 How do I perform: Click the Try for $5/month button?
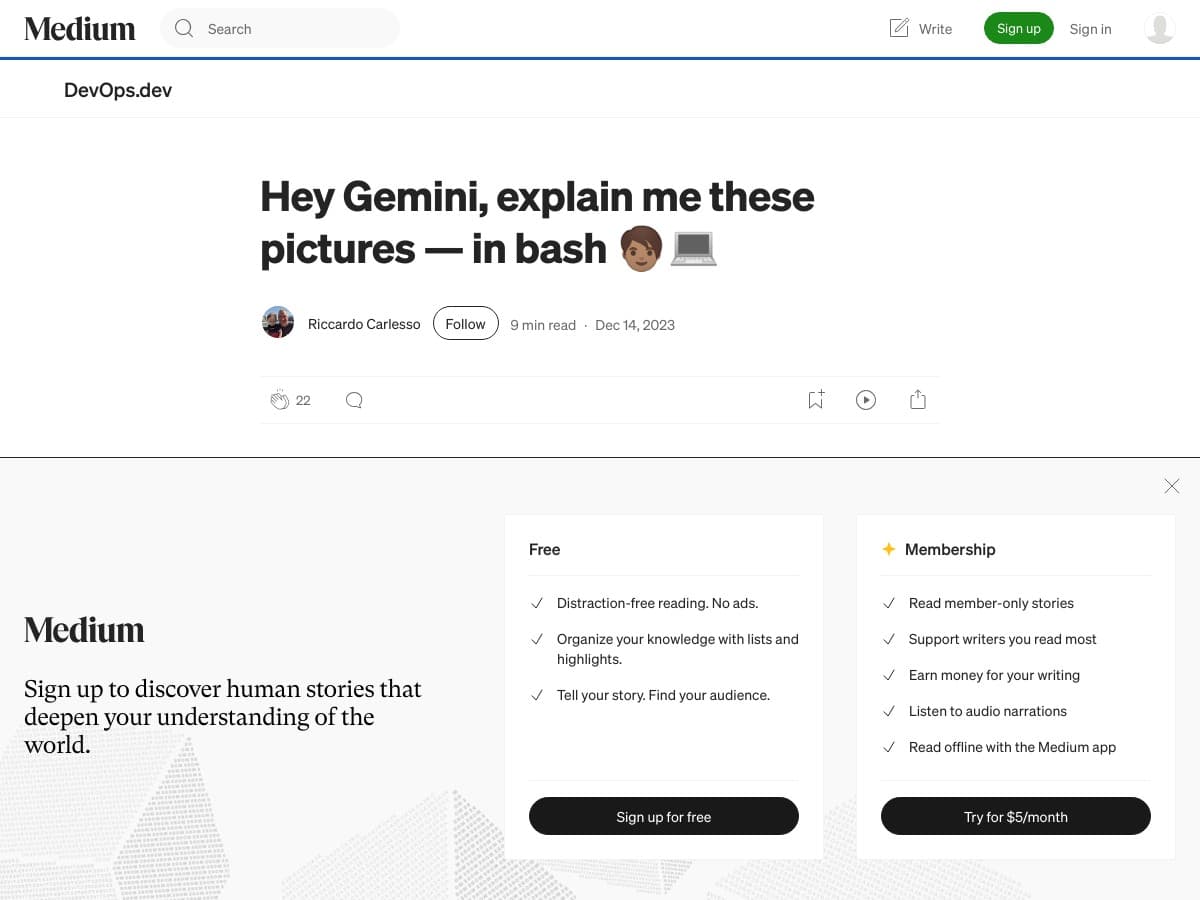(x=1016, y=816)
